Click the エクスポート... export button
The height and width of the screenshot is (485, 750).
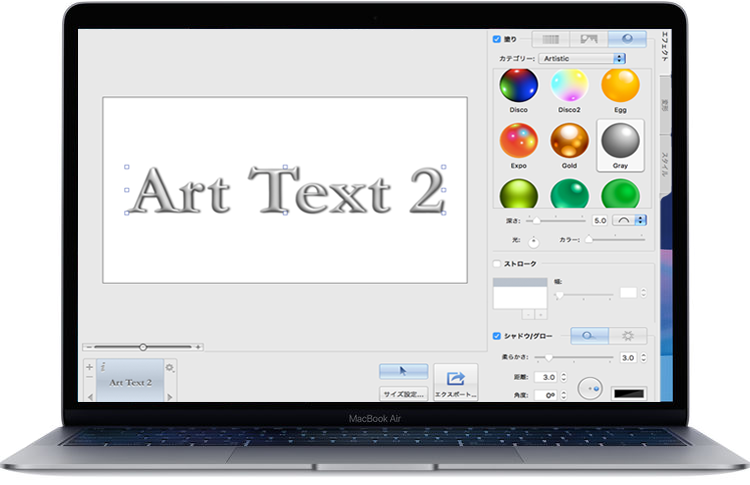(456, 383)
